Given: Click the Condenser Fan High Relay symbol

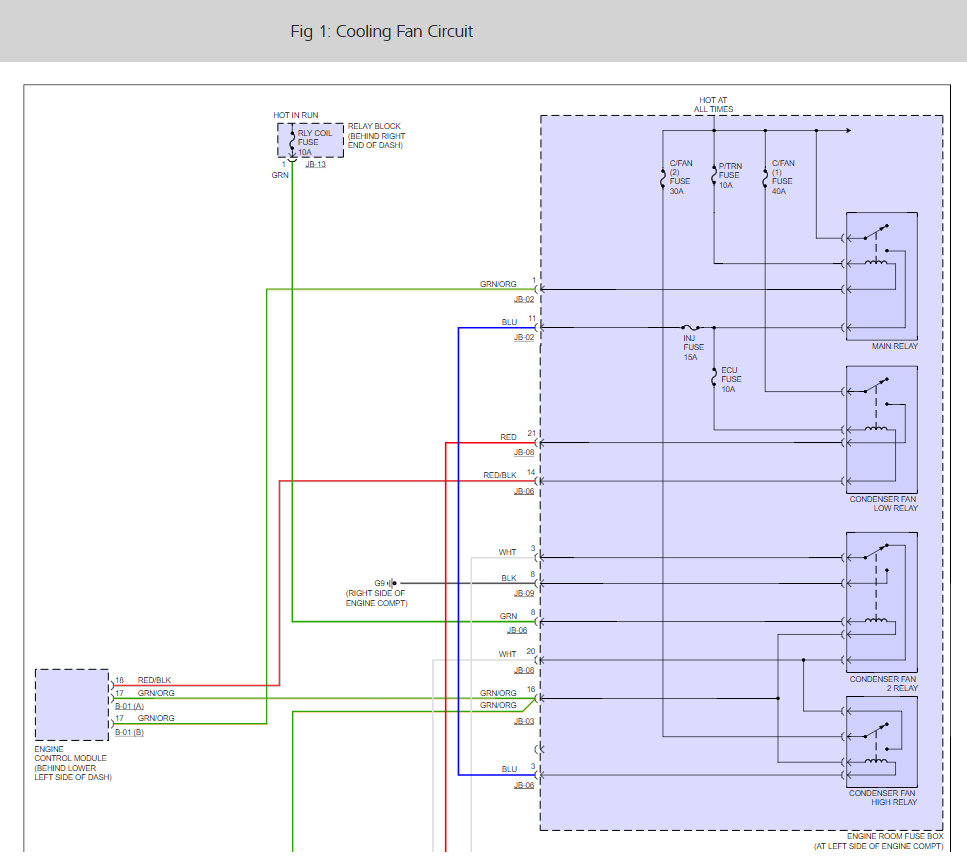Looking at the screenshot, I should 882,741.
